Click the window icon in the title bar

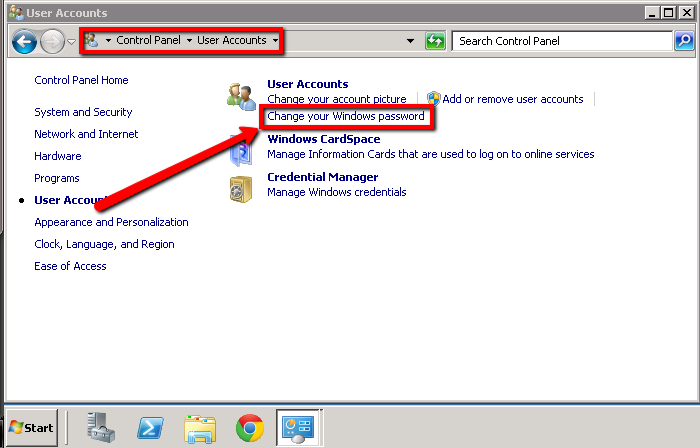point(16,12)
